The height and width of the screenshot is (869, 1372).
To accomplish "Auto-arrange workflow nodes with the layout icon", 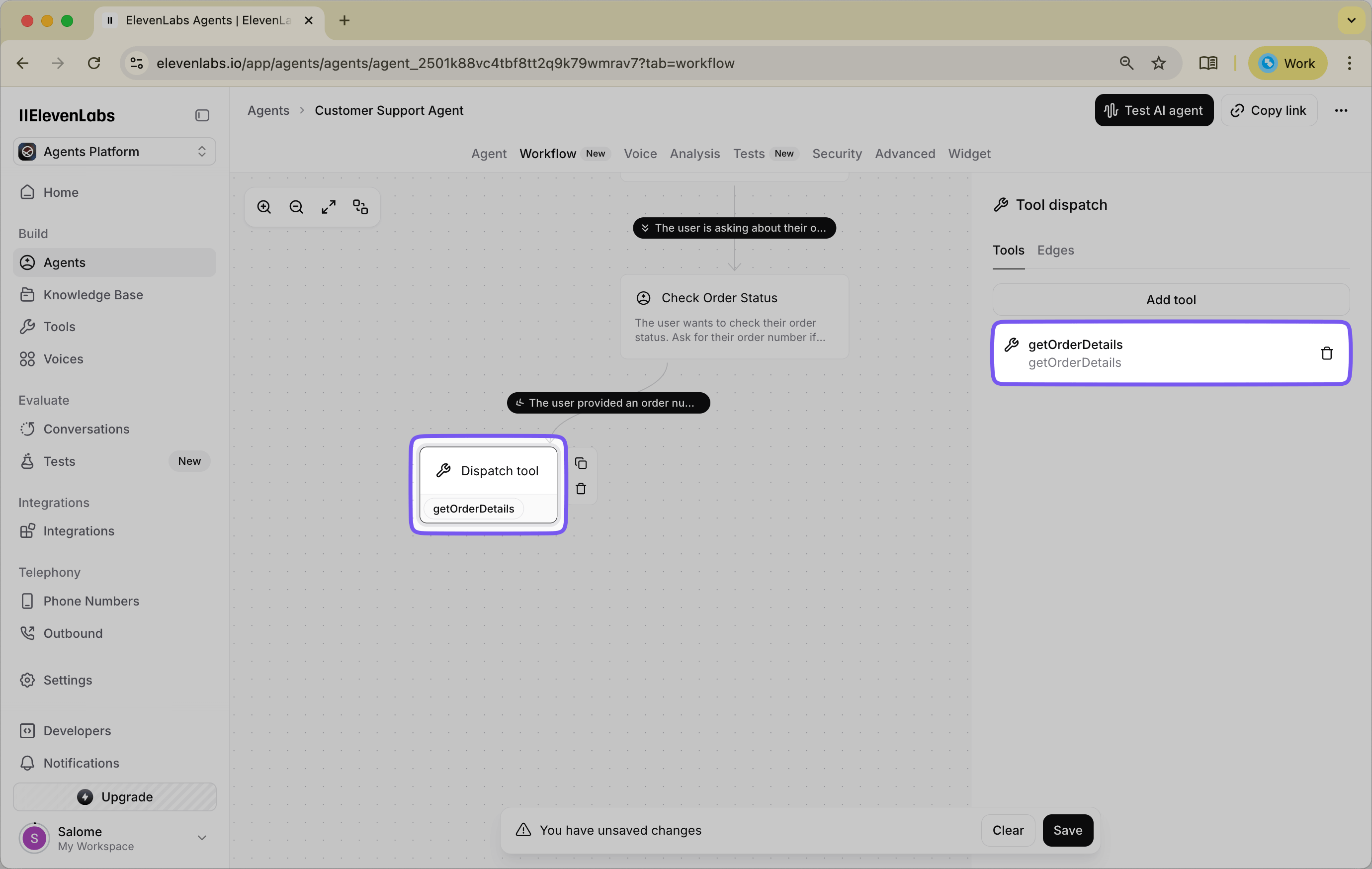I will click(x=360, y=206).
